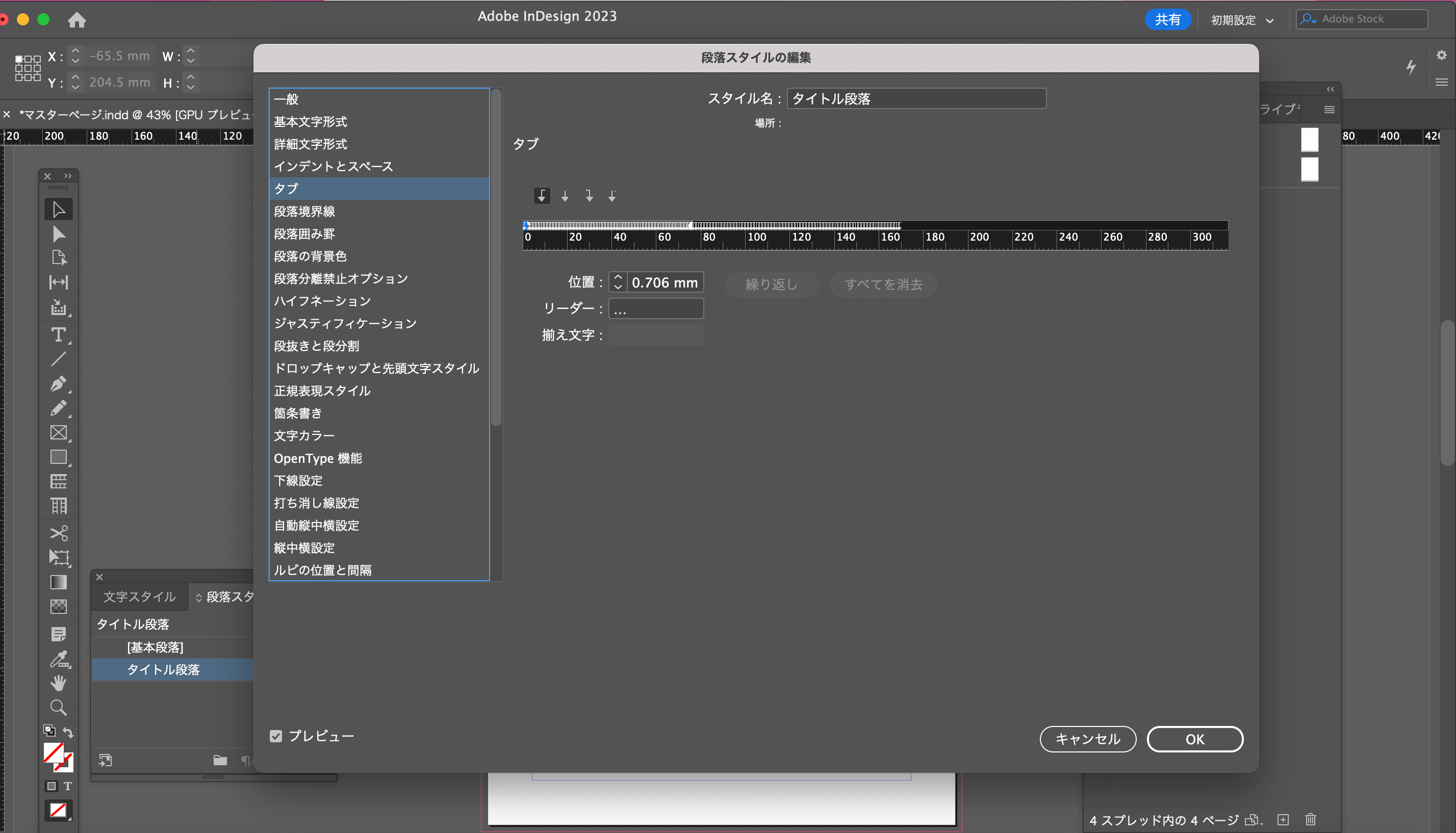
Task: Click the Apply None swatch at toolbox bottom
Action: click(x=58, y=810)
